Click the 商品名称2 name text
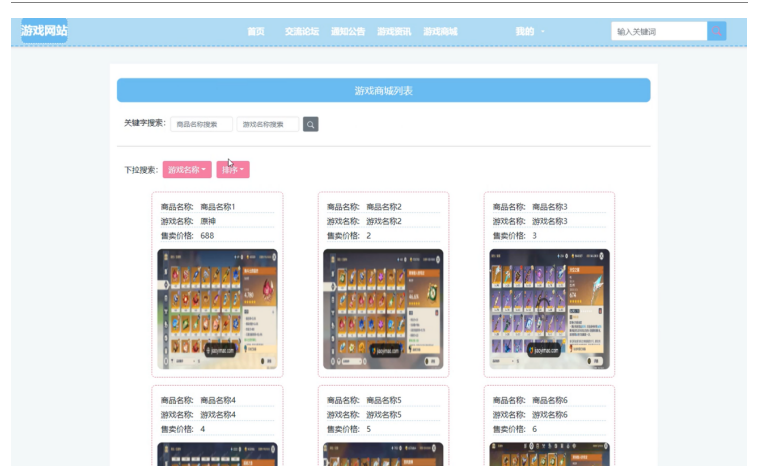 coord(384,206)
